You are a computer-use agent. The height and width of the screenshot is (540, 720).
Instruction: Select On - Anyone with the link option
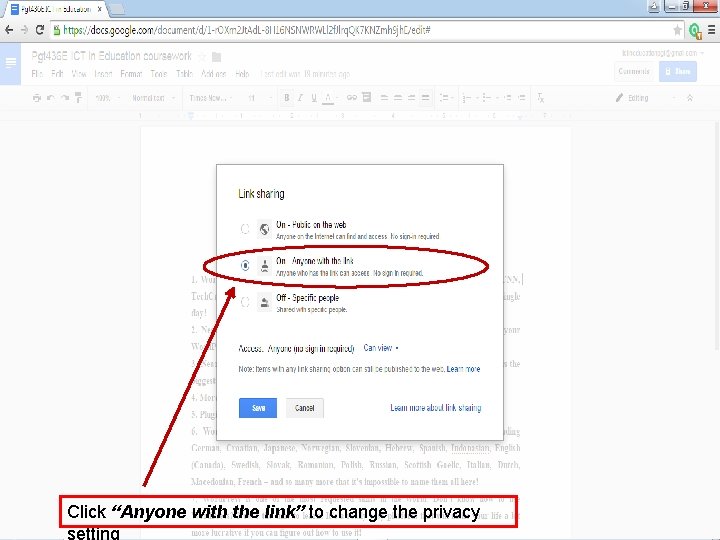245,265
